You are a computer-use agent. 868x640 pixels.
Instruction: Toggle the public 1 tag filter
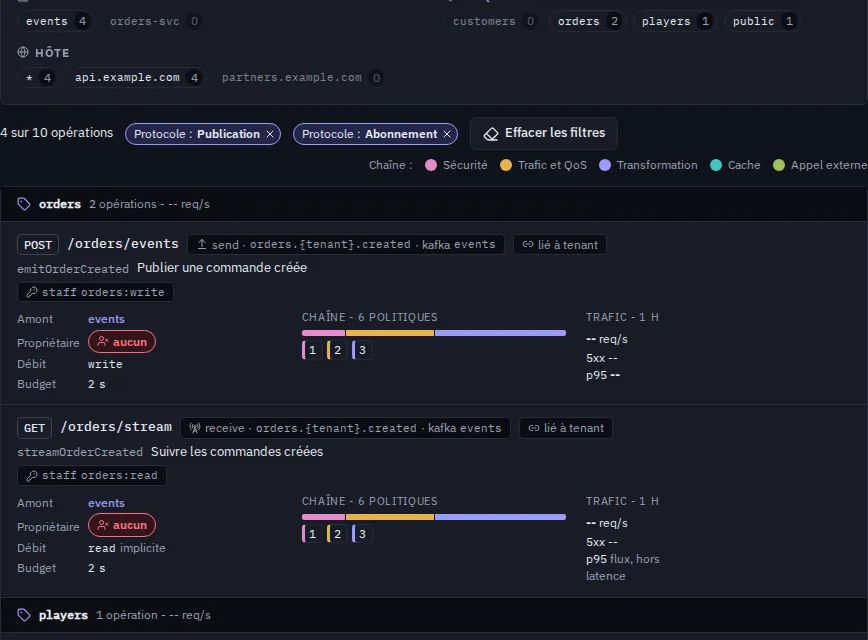click(762, 21)
